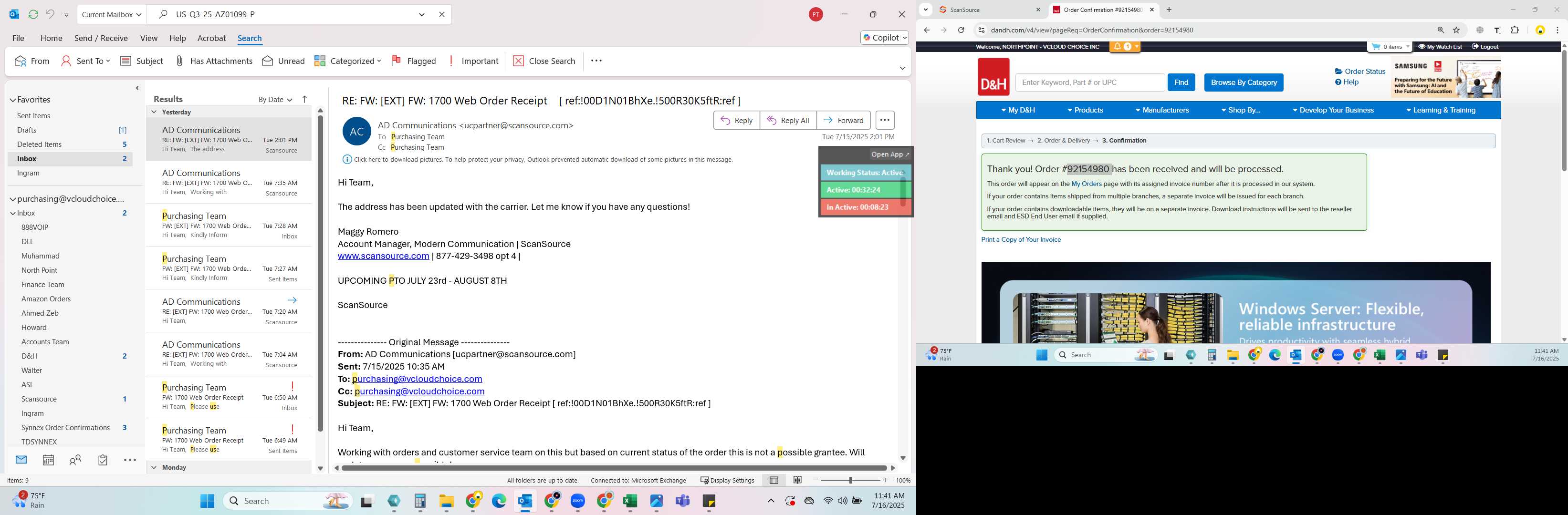Screen dimensions: 1568x515
Task: Click the download pictures info bar
Action: 538,159
